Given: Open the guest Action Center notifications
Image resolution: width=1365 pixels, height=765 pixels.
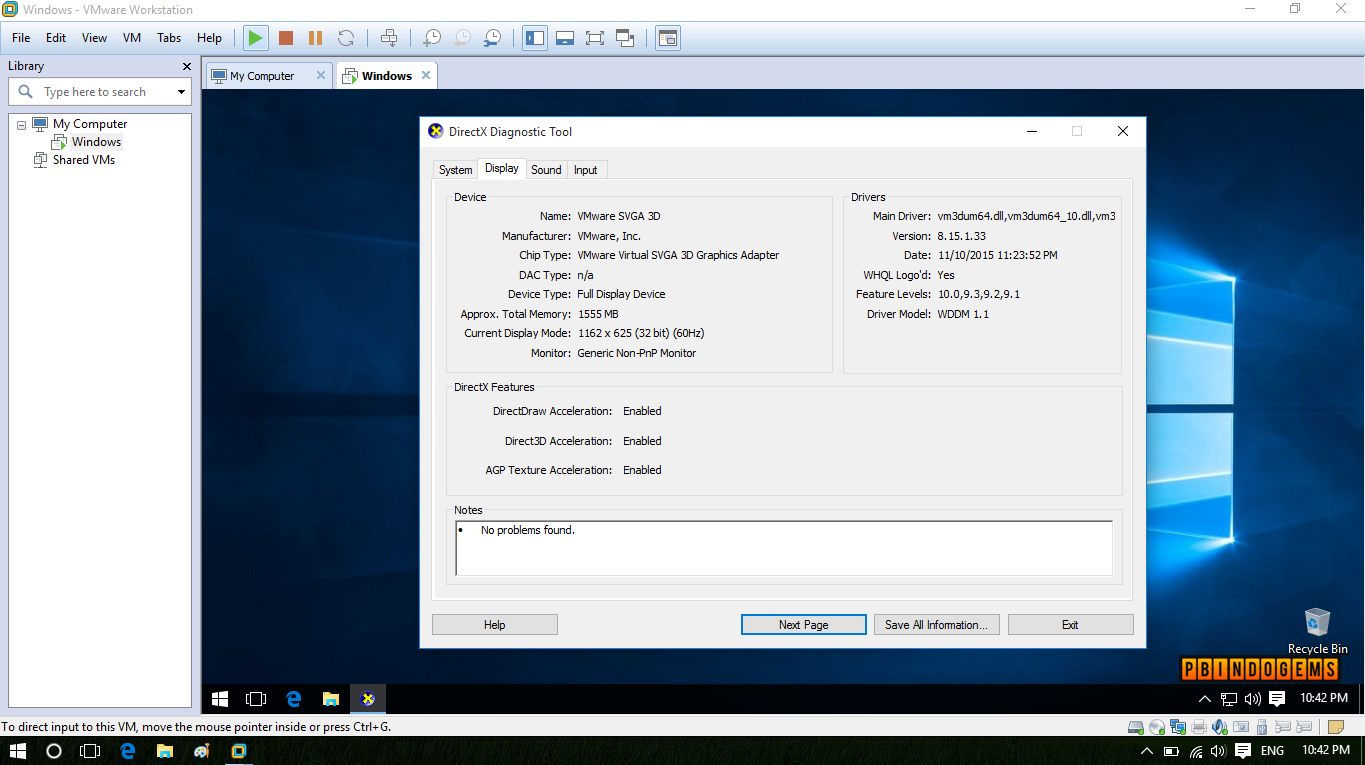Looking at the screenshot, I should pos(1277,699).
